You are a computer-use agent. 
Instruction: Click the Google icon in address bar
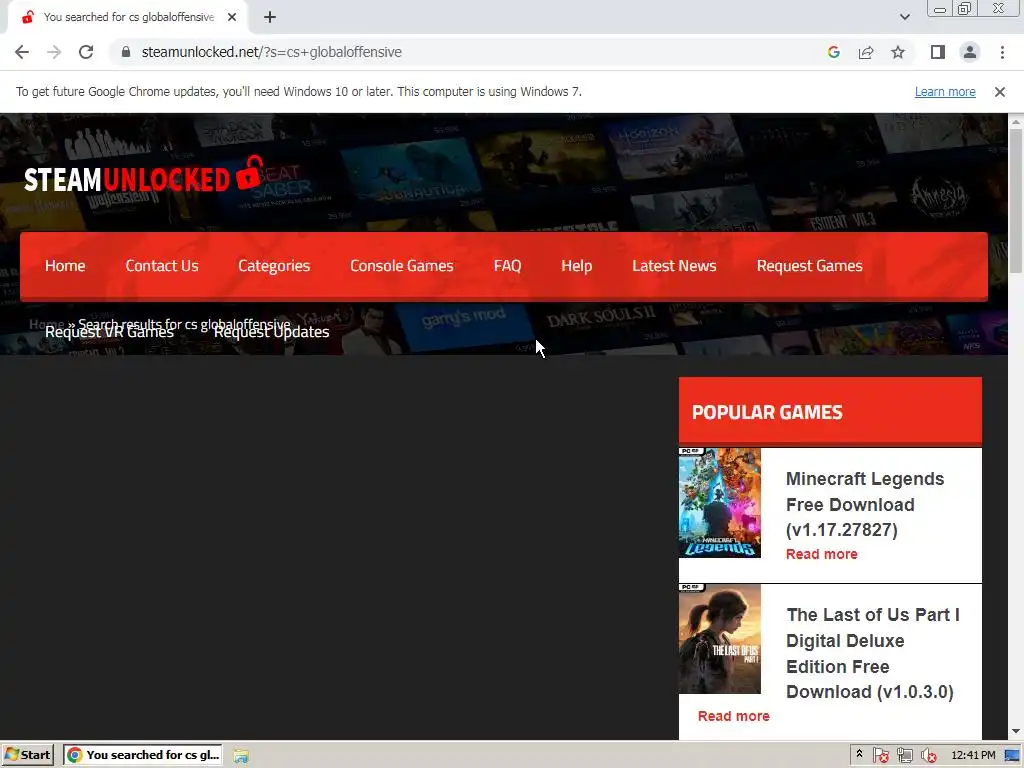(x=833, y=52)
